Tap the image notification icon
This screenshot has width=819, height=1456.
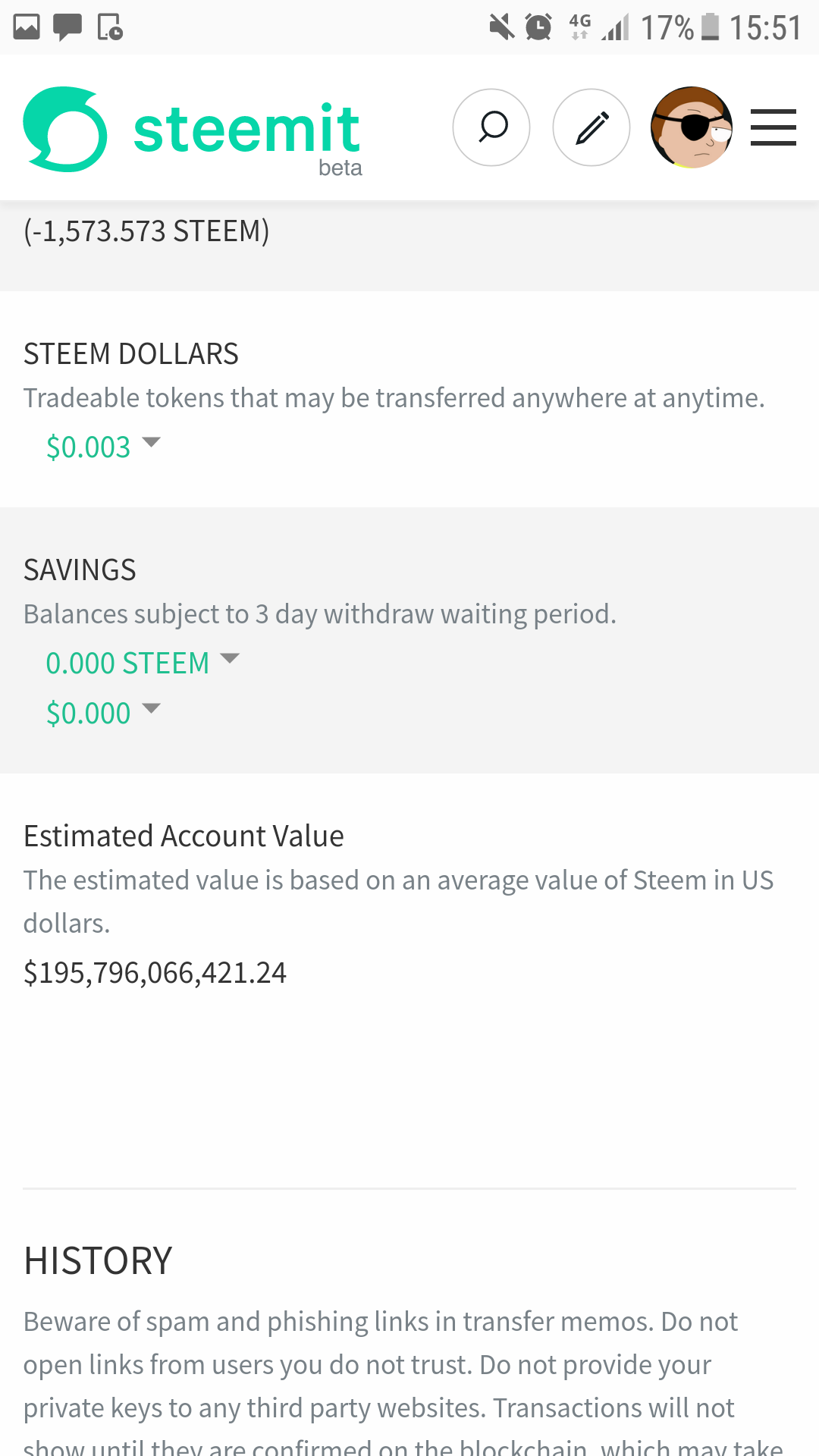[27, 27]
